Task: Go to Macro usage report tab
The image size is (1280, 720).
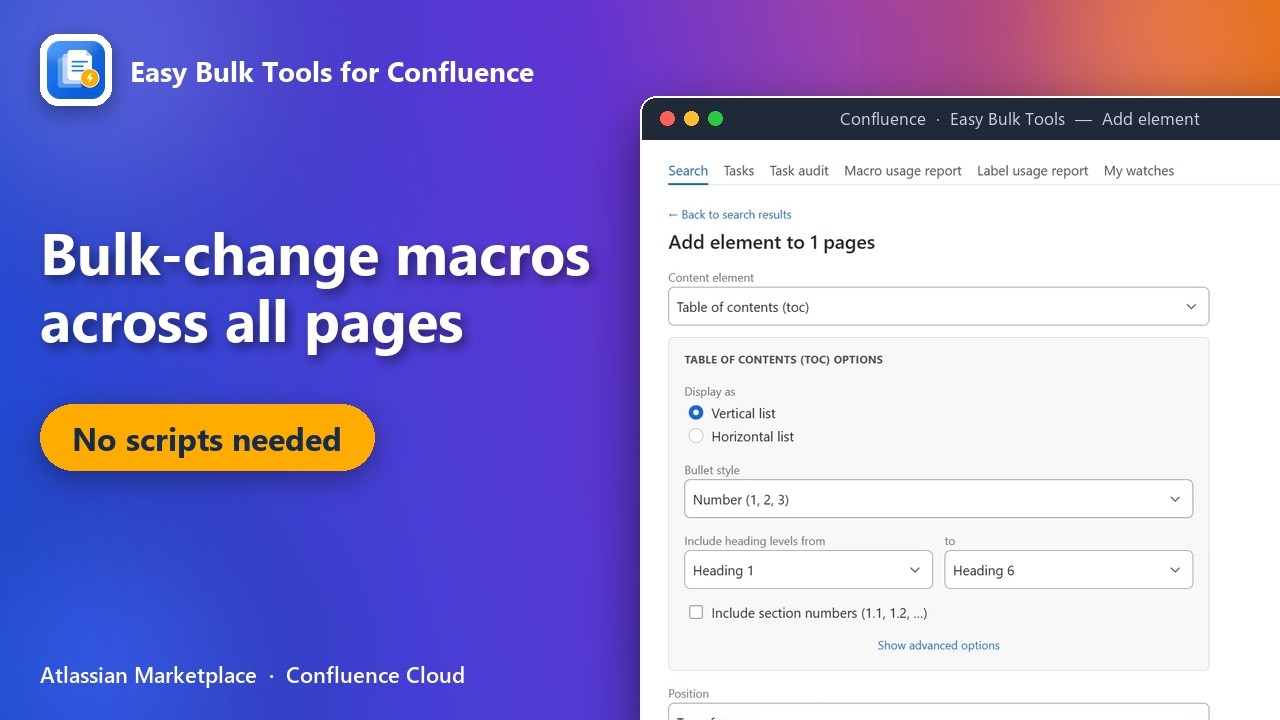Action: pos(903,171)
